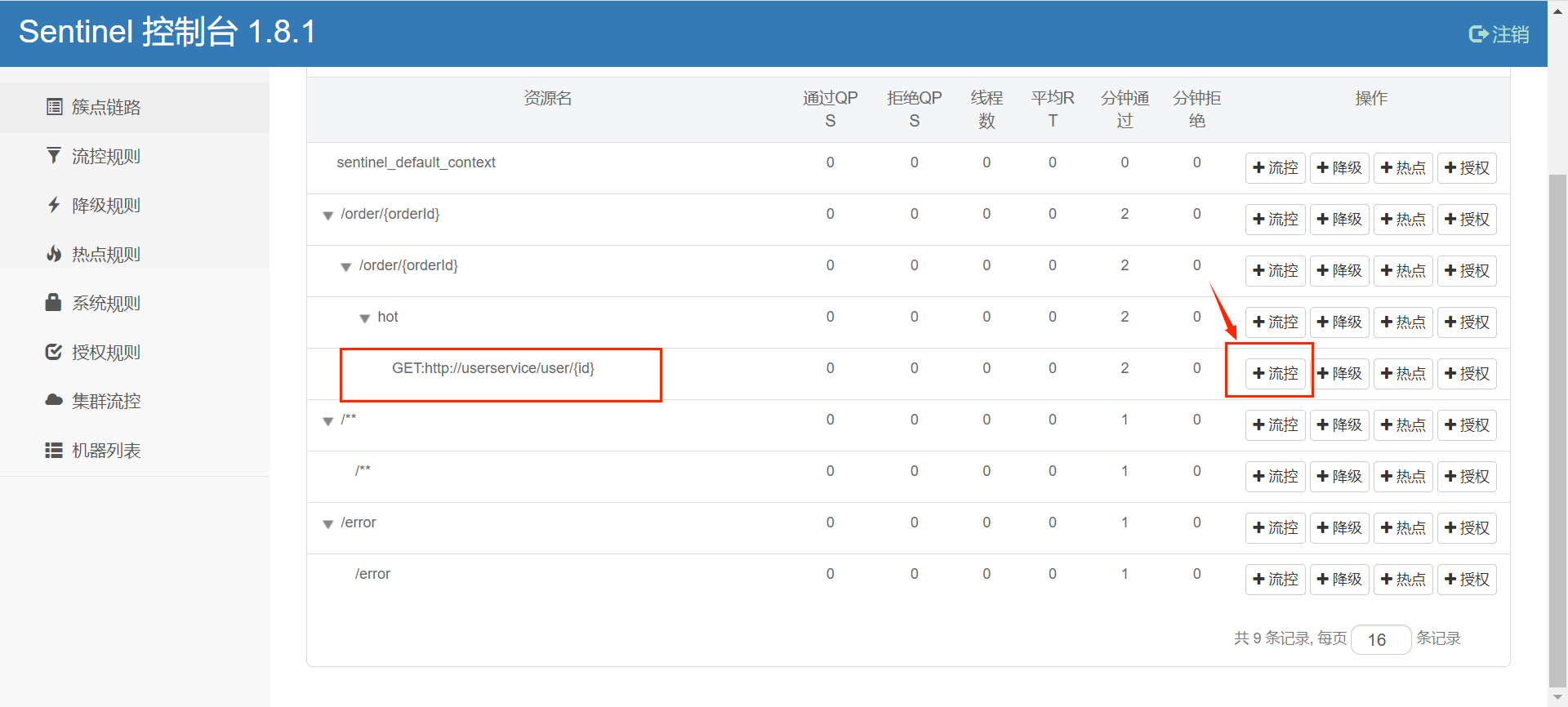This screenshot has height=707, width=1568.
Task: Click the 分钟拒绝 column header
Action: coord(1196,109)
